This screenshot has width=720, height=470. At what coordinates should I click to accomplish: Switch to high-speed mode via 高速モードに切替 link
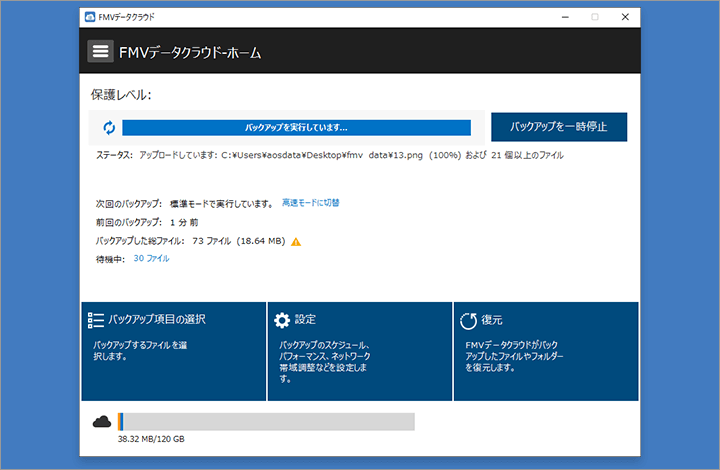(310, 203)
